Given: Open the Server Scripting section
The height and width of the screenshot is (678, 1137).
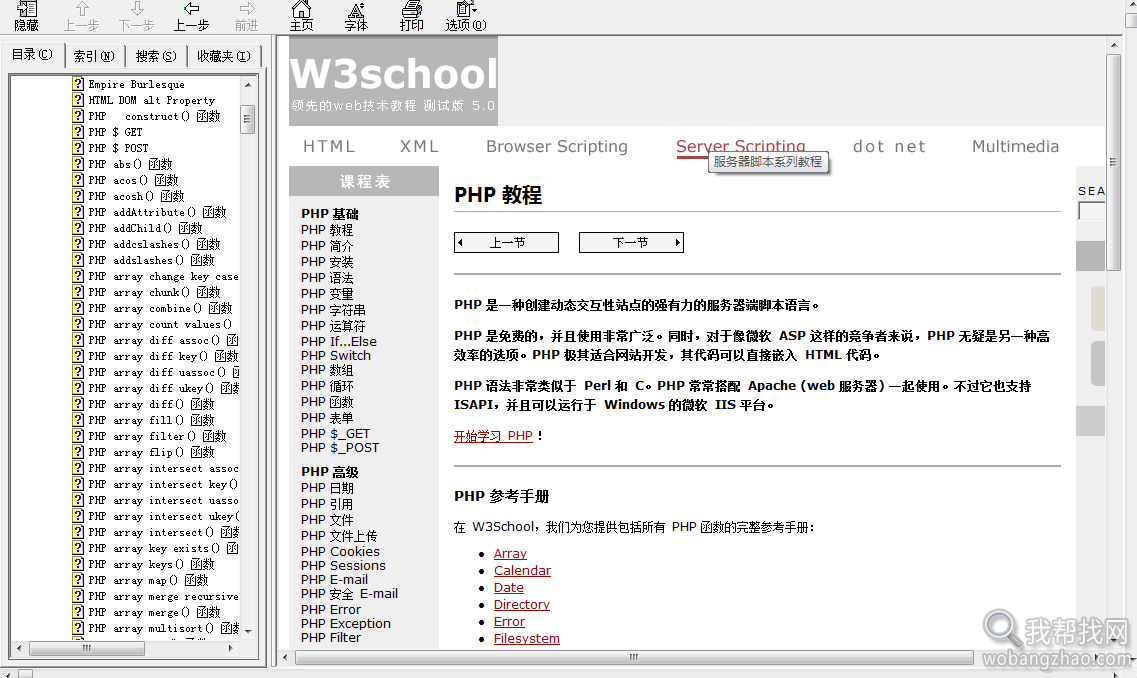Looking at the screenshot, I should click(x=740, y=146).
